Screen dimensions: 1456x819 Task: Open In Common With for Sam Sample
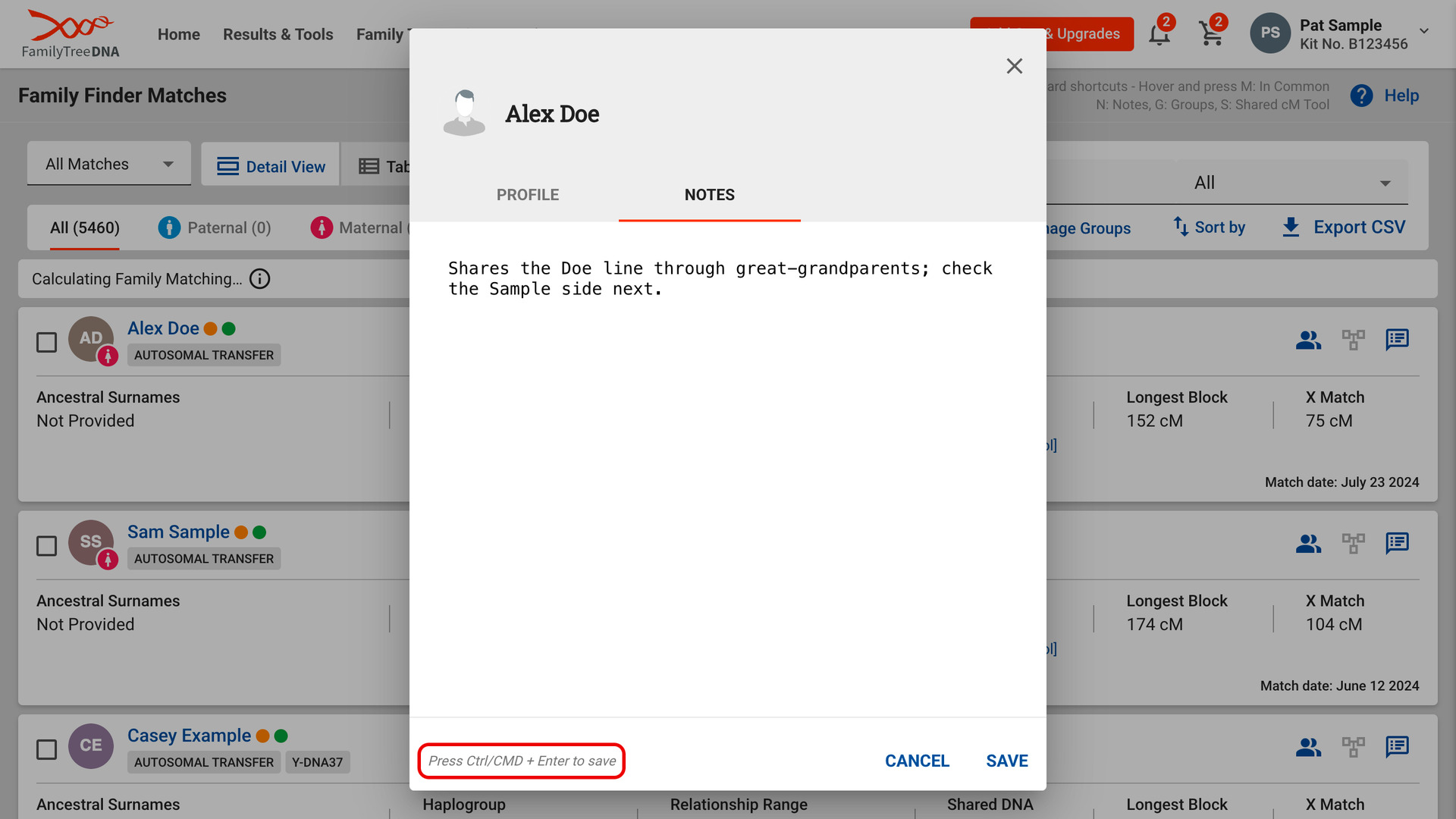[1308, 544]
